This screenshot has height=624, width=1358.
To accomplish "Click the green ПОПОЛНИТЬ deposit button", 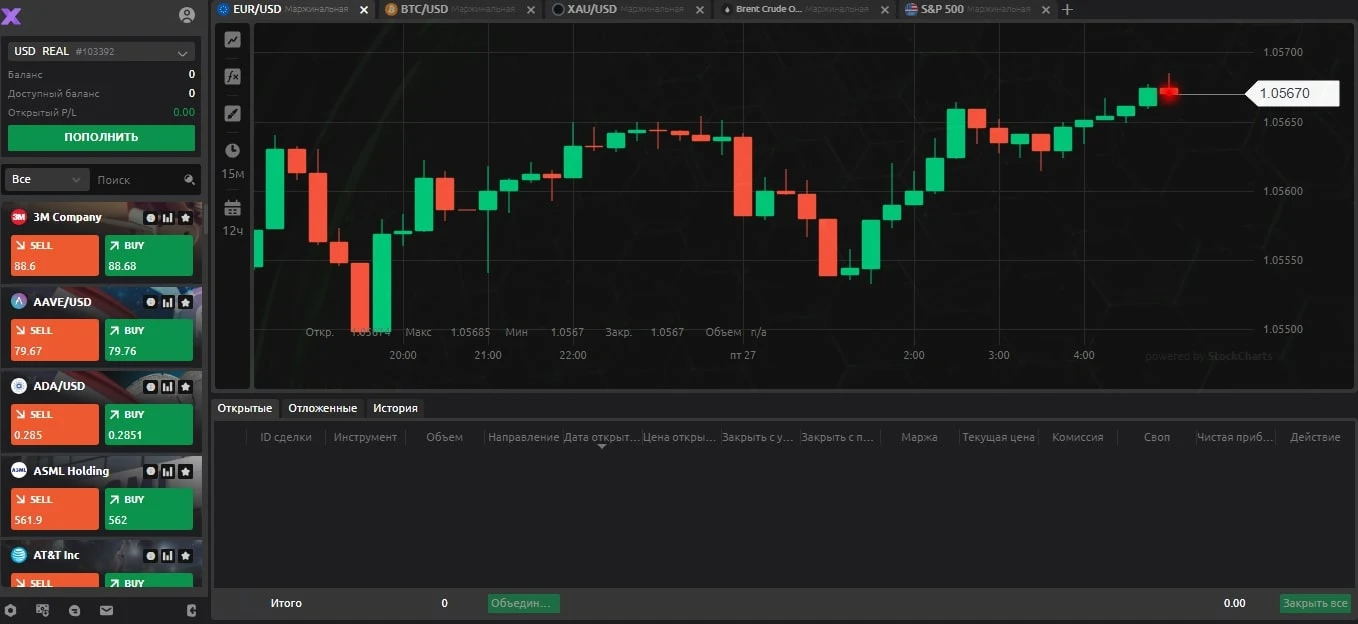I will [101, 137].
